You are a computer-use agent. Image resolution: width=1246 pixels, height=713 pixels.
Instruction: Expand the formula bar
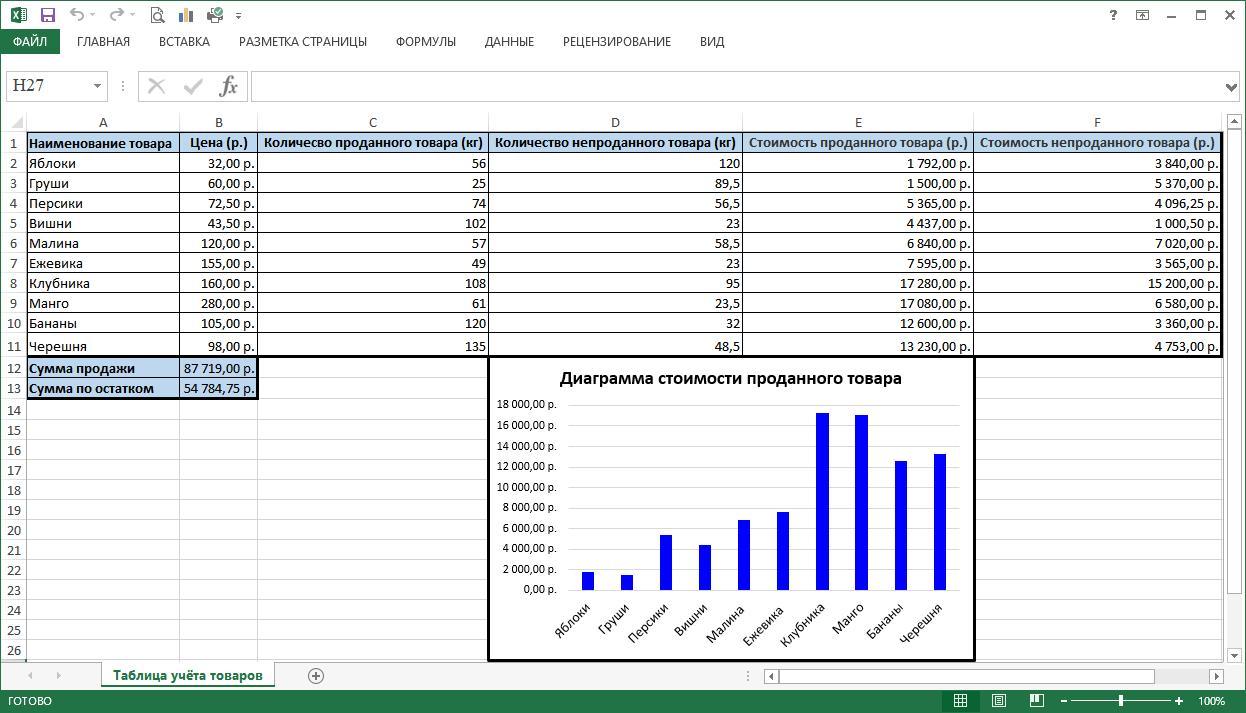click(1231, 87)
